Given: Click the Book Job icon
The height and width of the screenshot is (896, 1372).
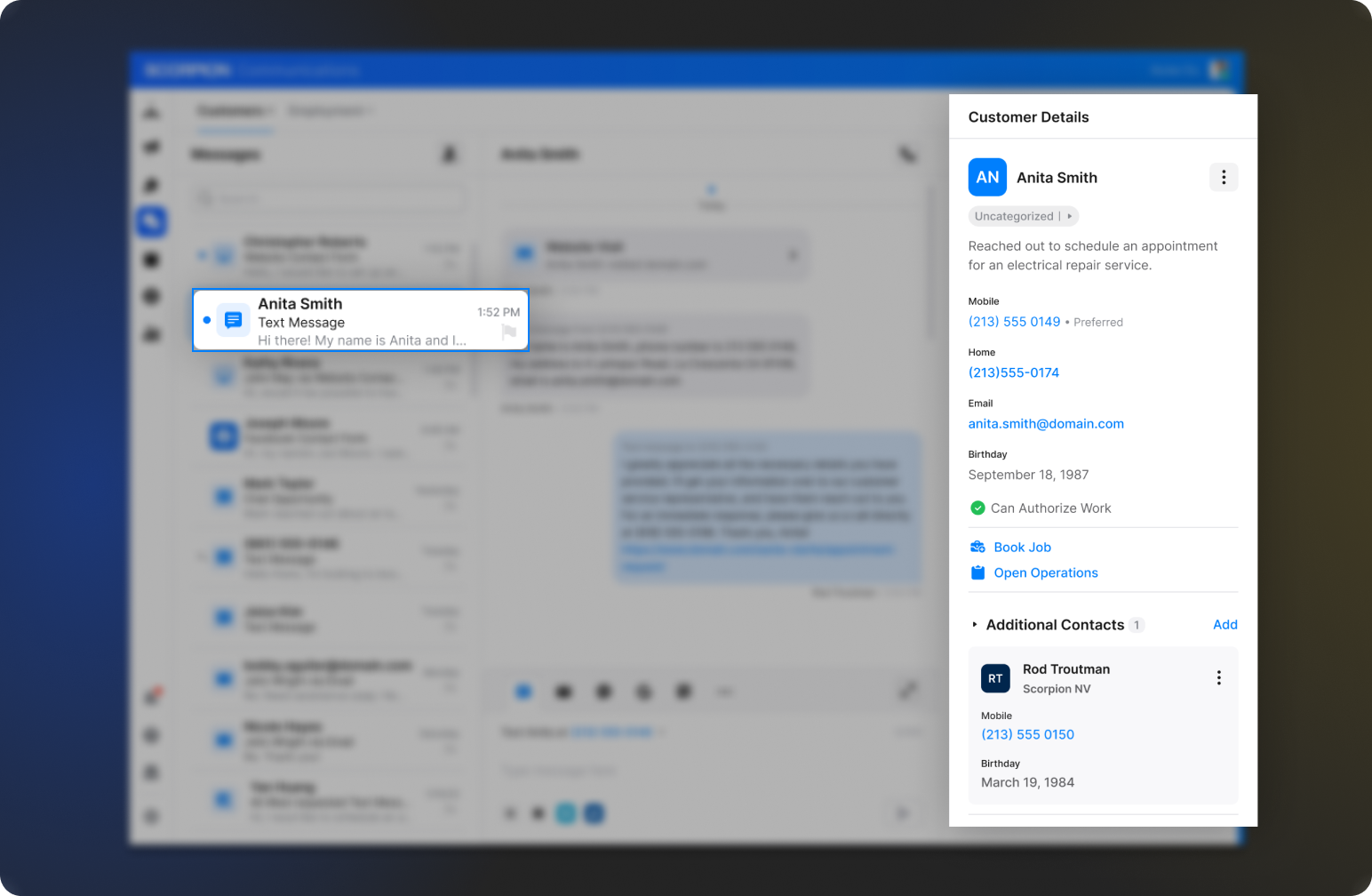Looking at the screenshot, I should click(x=977, y=547).
